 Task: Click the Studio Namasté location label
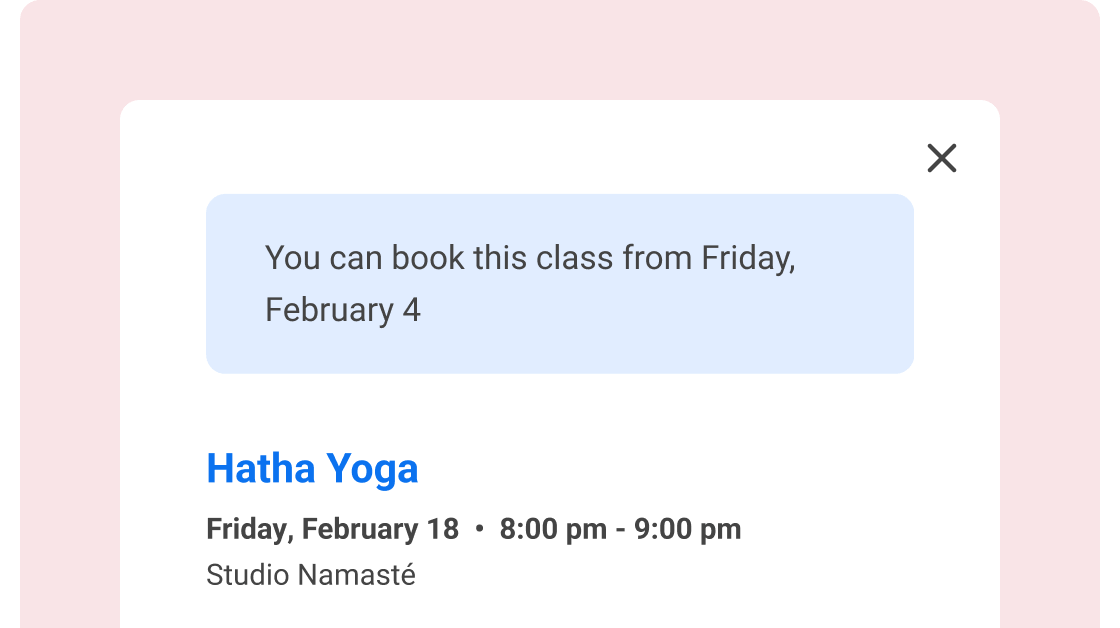310,575
